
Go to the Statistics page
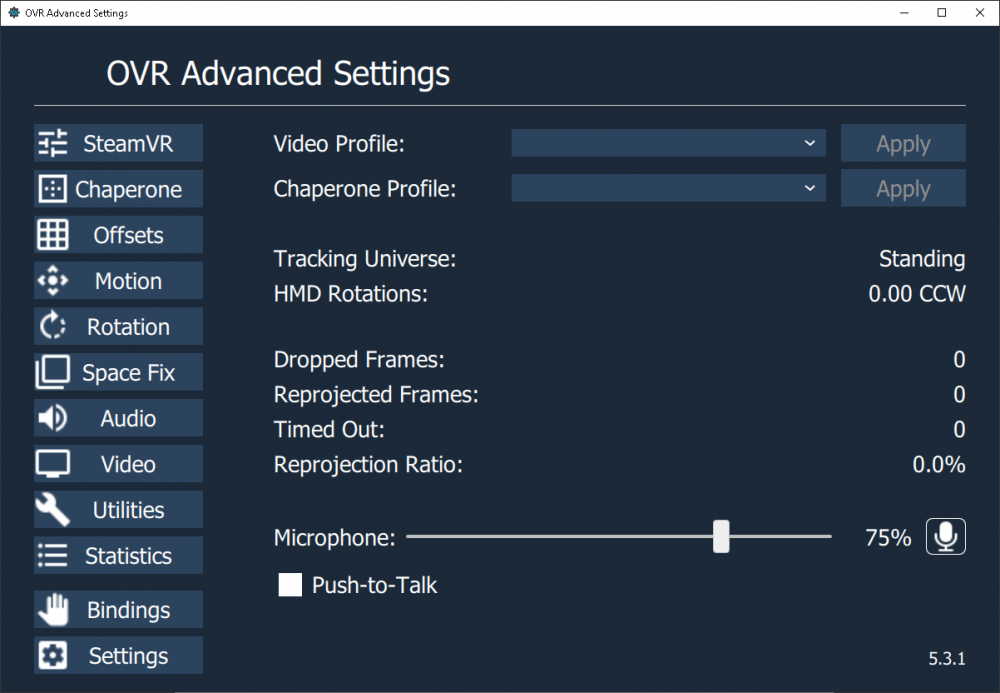[119, 556]
